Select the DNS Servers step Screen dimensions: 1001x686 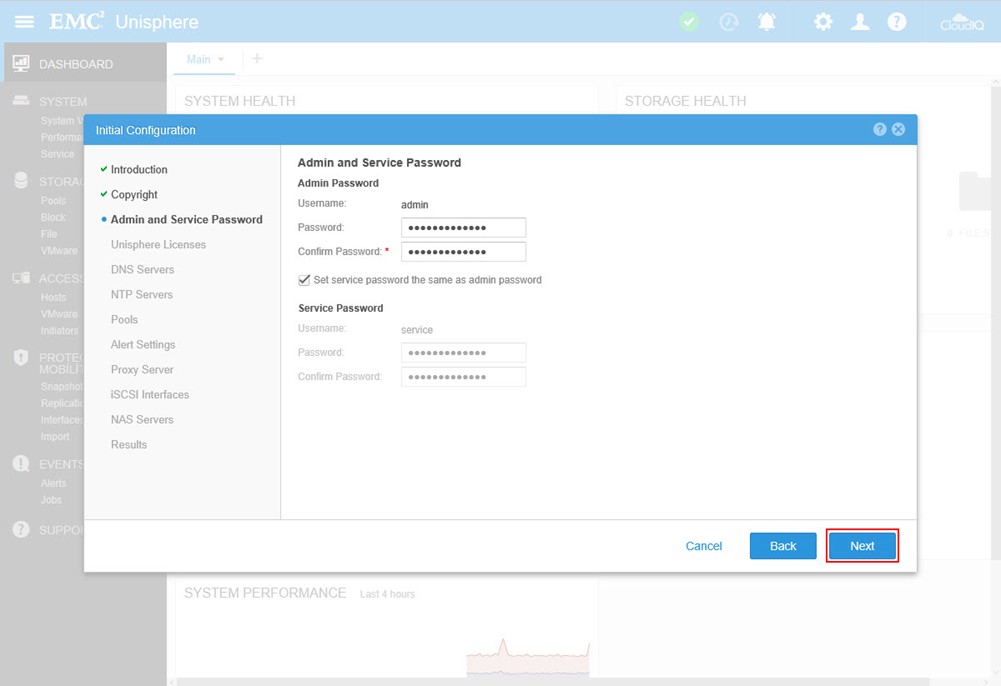point(142,269)
